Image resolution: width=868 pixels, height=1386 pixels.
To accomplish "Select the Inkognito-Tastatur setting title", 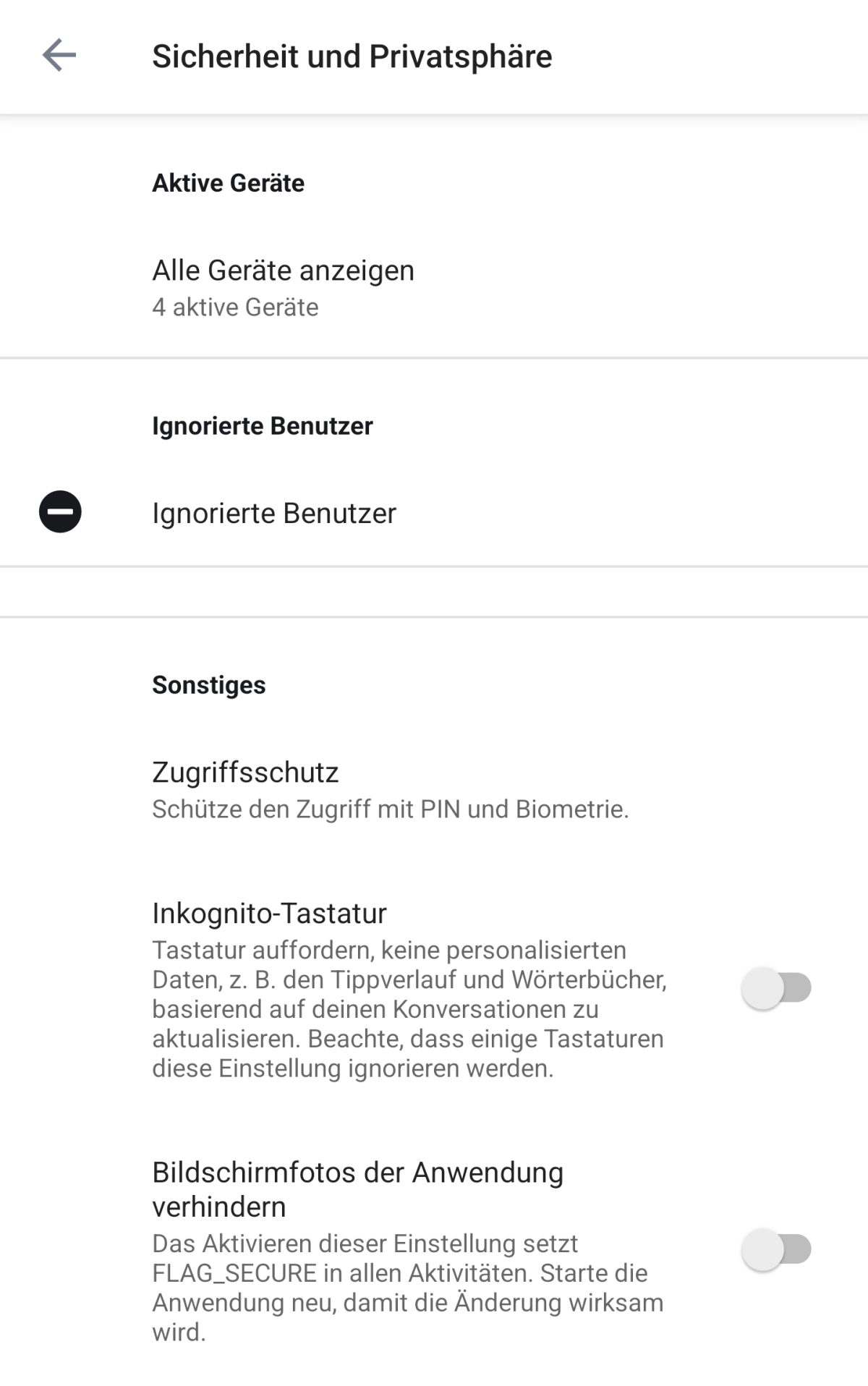I will [x=269, y=914].
